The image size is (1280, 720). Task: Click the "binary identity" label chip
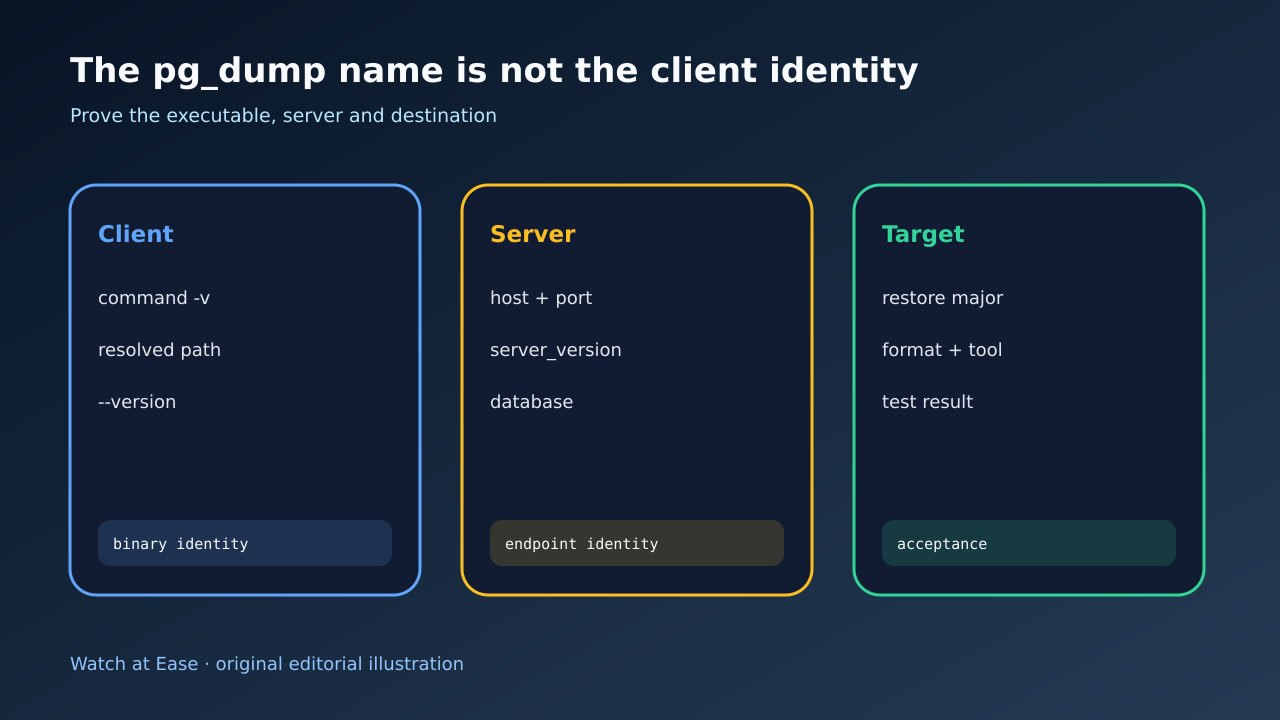tap(245, 543)
